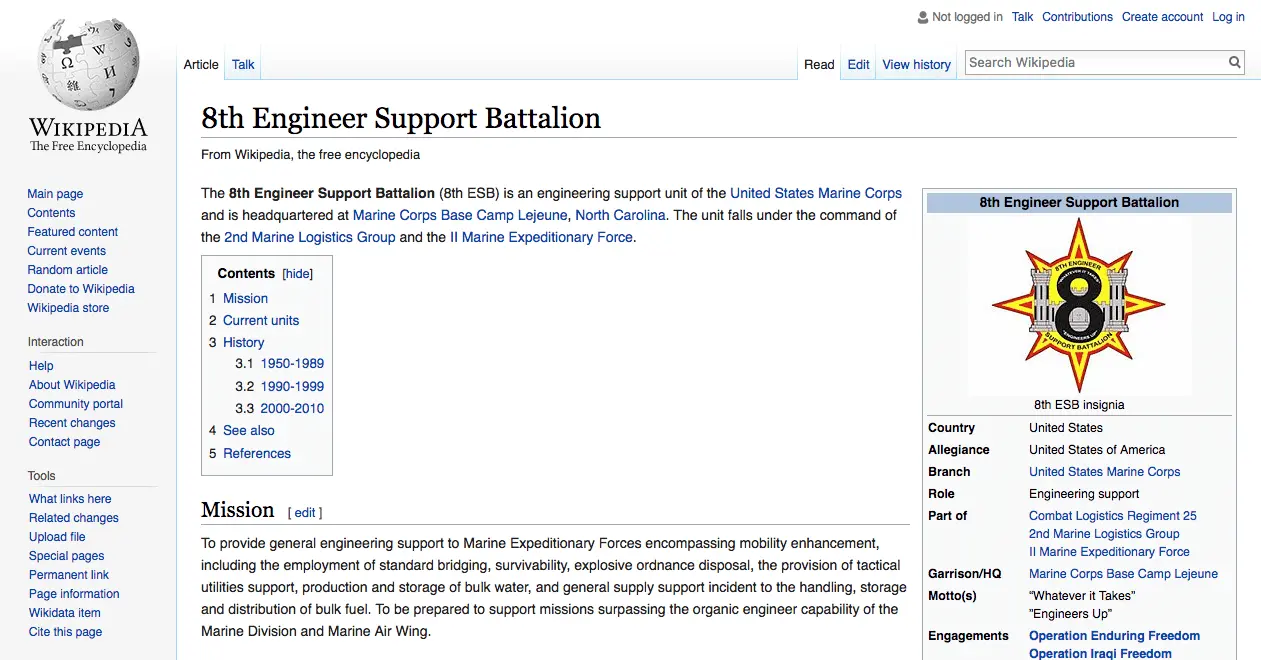
Task: Edit the Mission section
Action: point(305,513)
